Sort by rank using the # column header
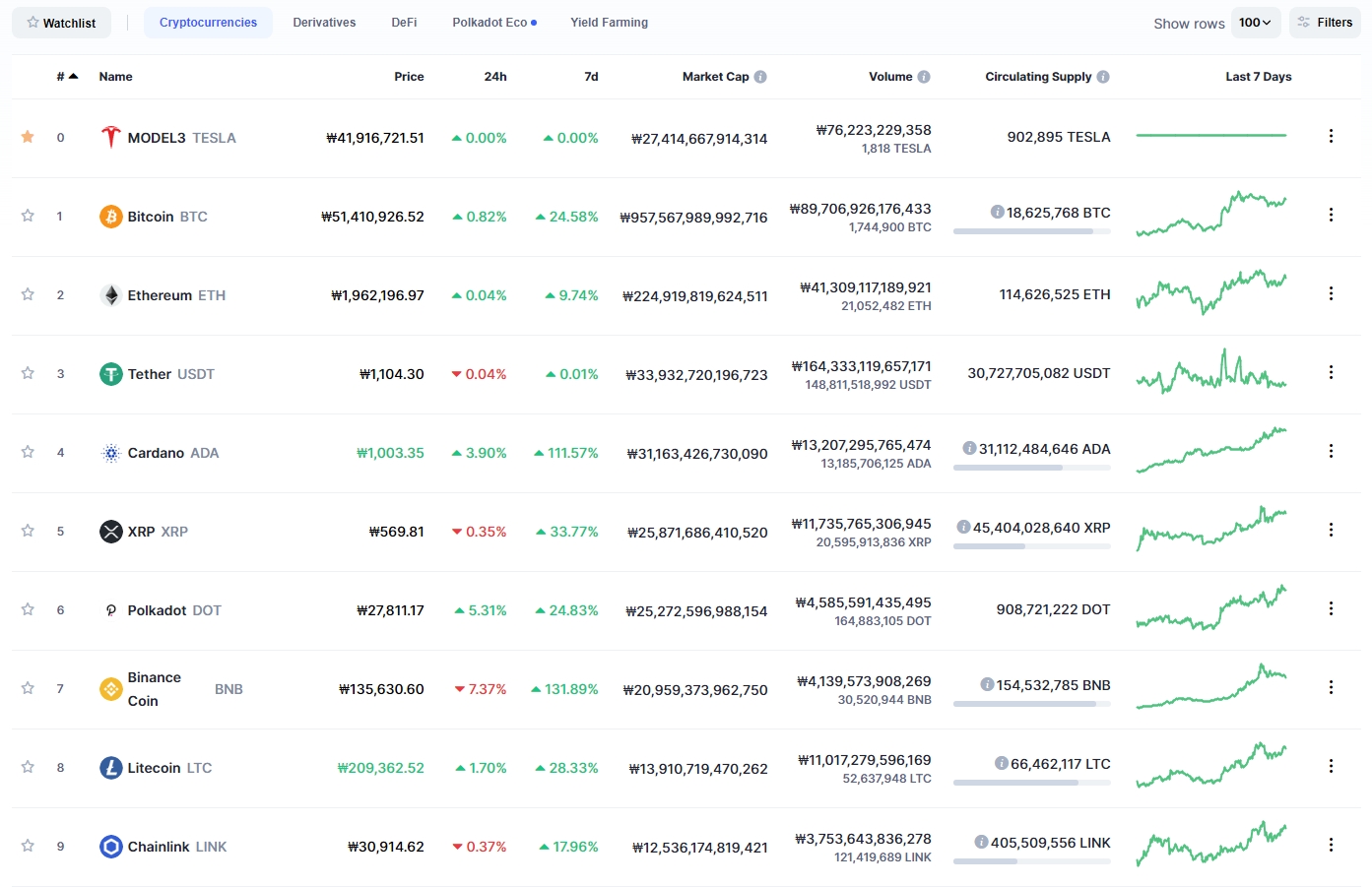Image resolution: width=1372 pixels, height=887 pixels. [x=67, y=77]
